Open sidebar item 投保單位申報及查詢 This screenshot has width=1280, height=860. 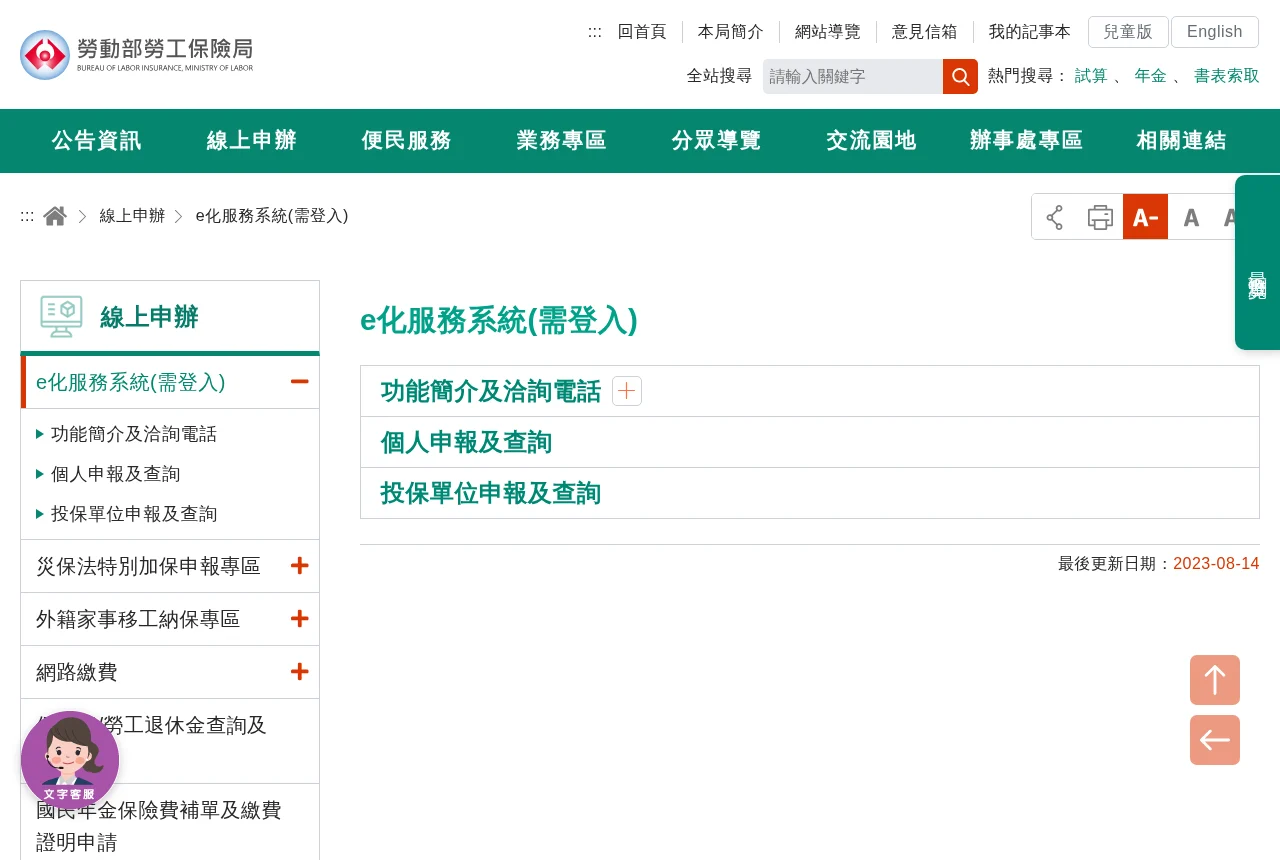(134, 514)
